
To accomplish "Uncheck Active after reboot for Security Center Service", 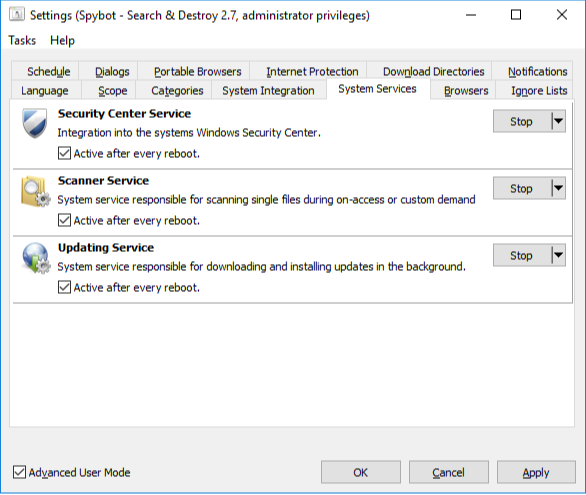I will pyautogui.click(x=64, y=153).
